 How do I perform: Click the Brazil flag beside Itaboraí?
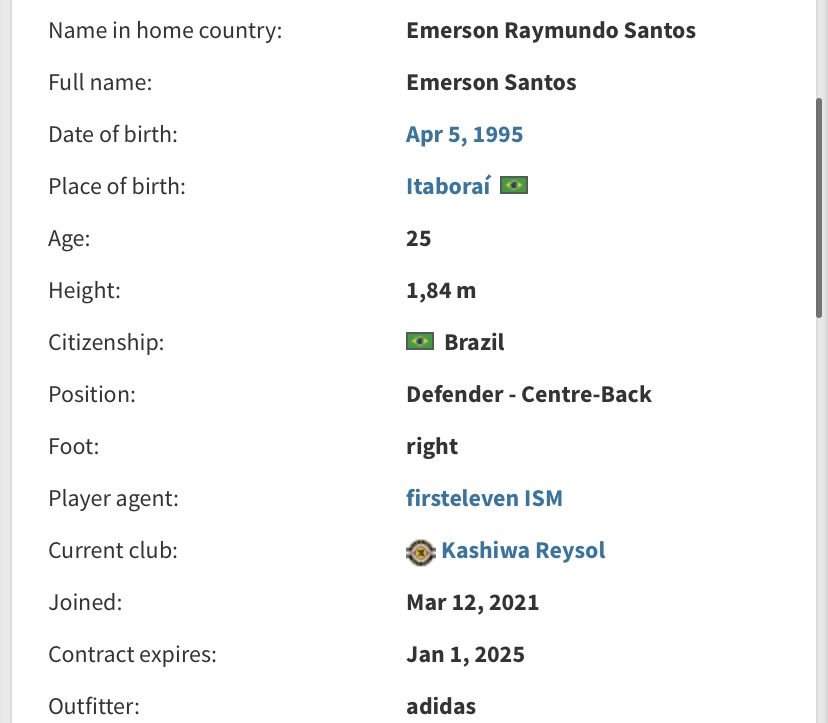514,185
